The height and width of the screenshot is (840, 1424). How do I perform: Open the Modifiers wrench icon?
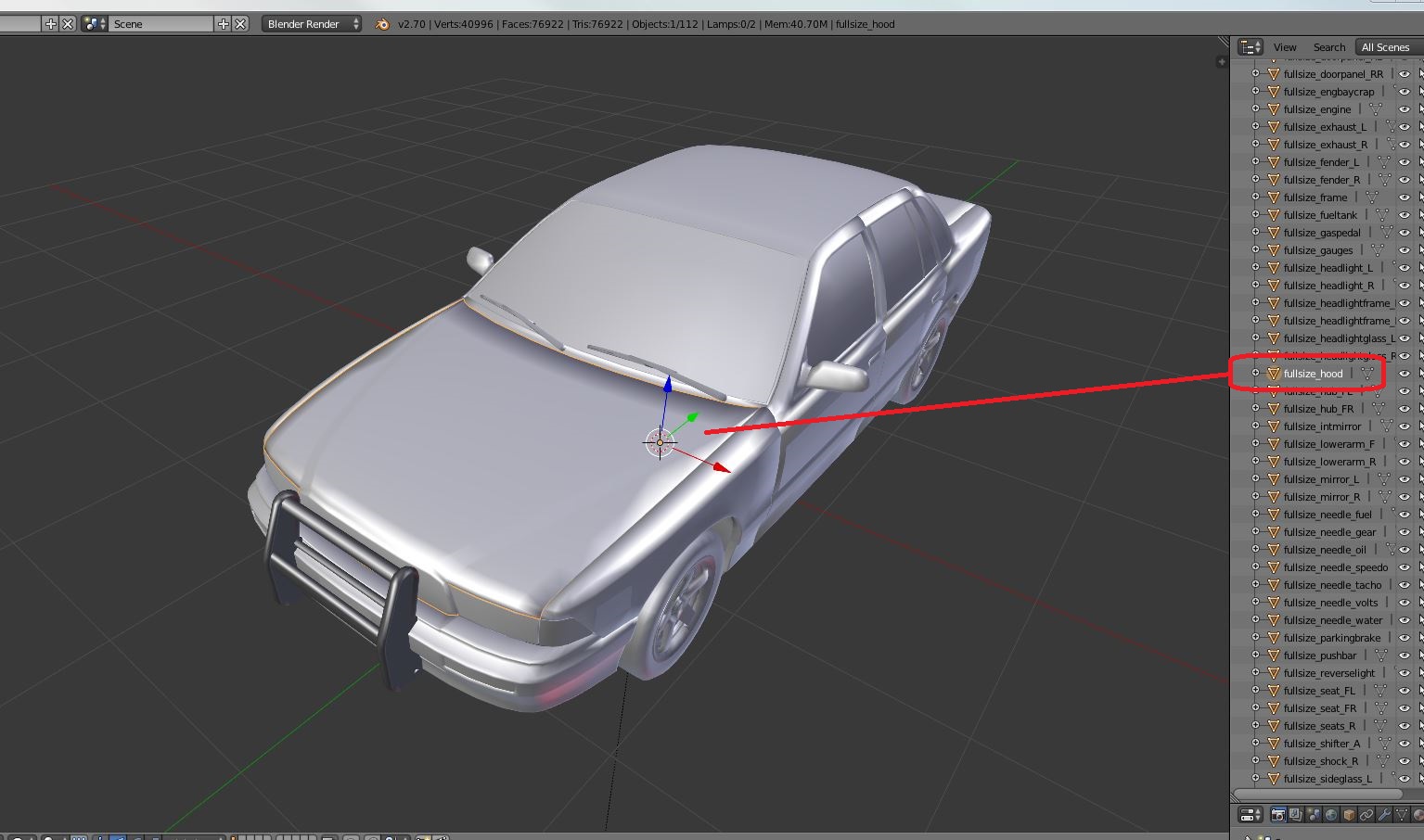pos(1384,815)
